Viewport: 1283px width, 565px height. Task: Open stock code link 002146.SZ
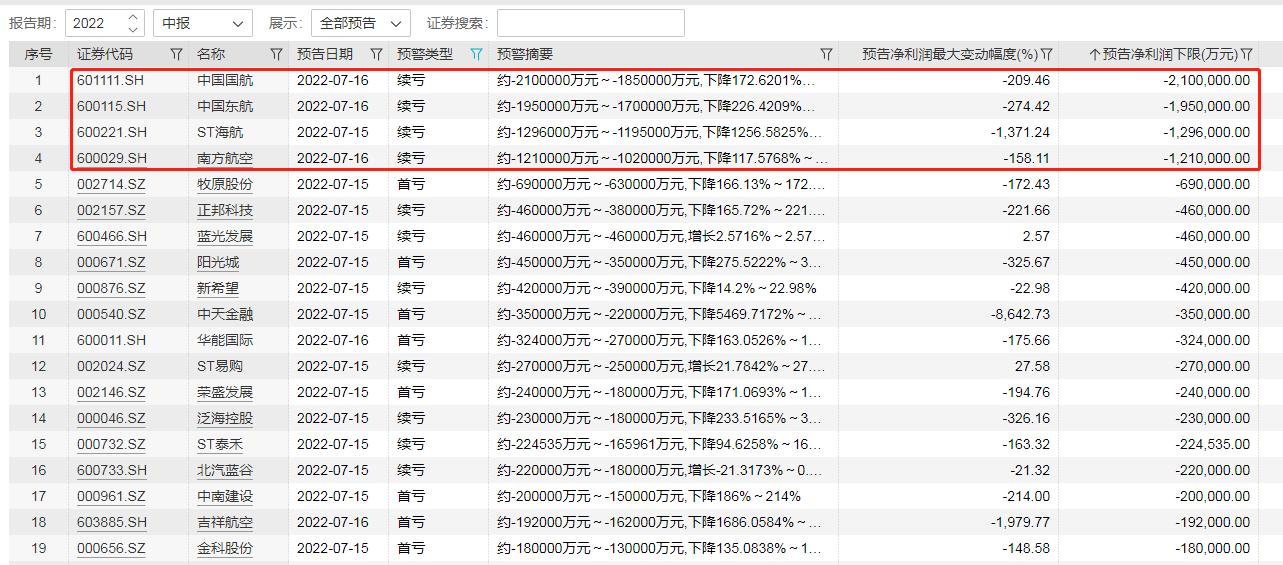pyautogui.click(x=111, y=392)
